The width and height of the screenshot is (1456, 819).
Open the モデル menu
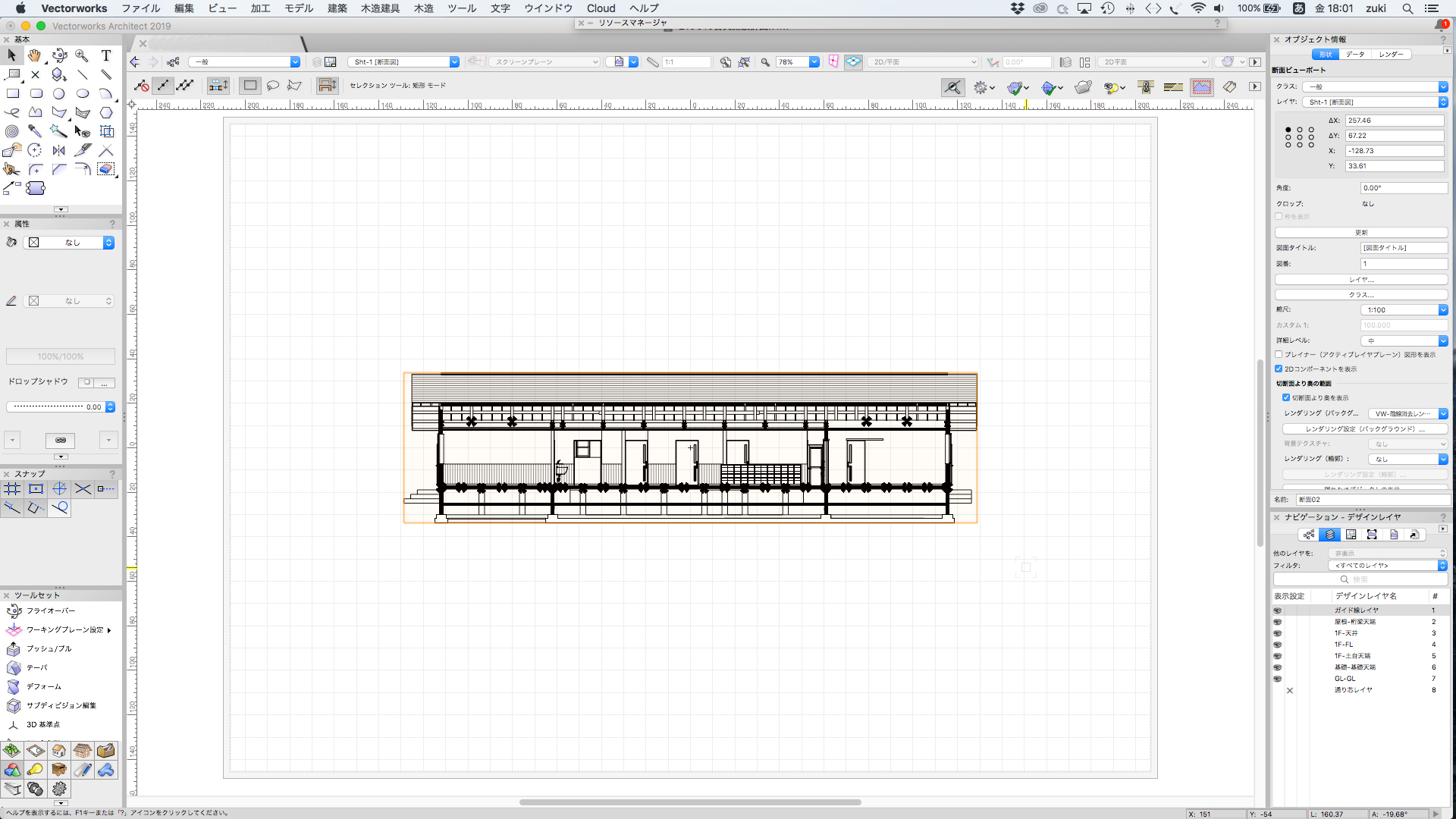299,8
